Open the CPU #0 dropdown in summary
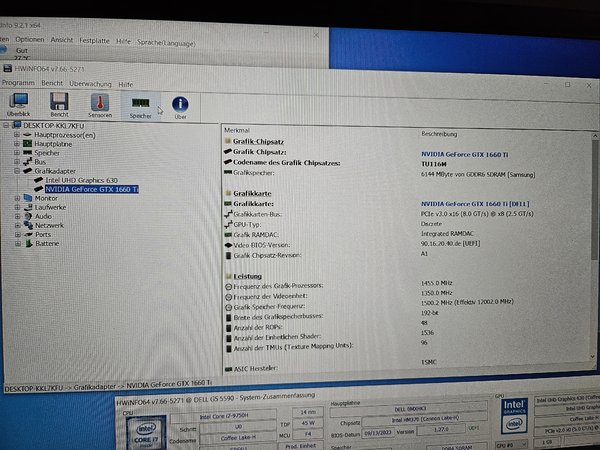 click(x=512, y=444)
